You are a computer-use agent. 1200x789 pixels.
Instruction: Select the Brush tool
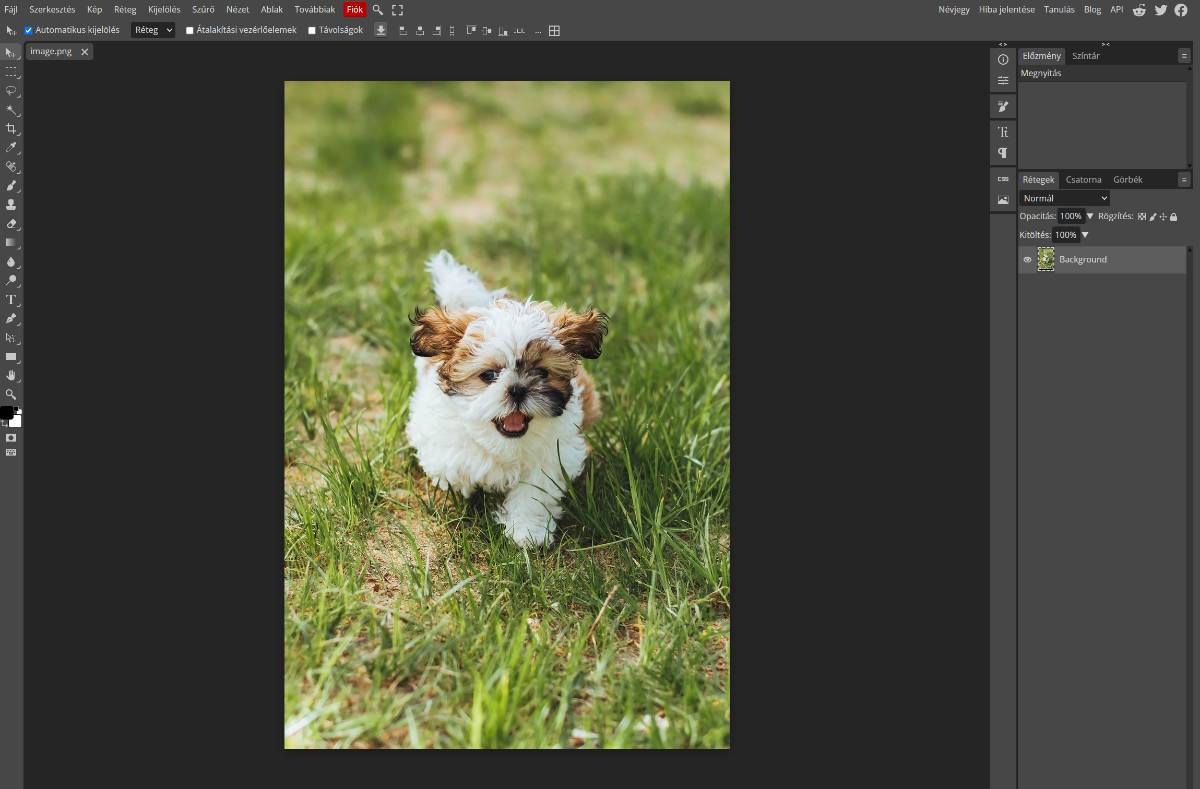coord(11,185)
